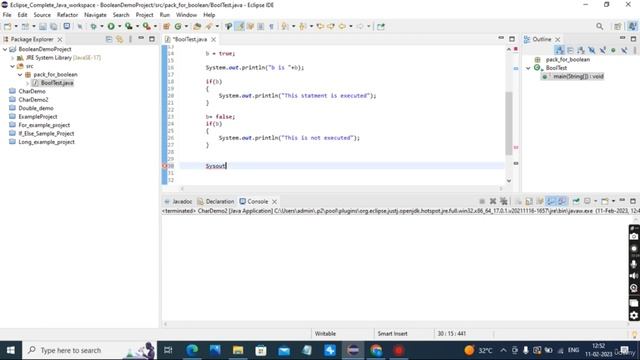This screenshot has height=360, width=640.
Task: Click the Save toolbar icon
Action: pyautogui.click(x=43, y=27)
